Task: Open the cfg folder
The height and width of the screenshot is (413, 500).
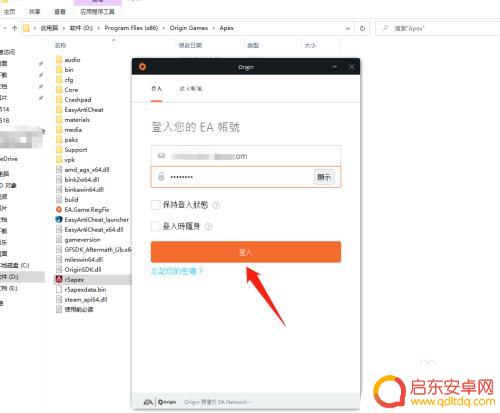Action: (x=65, y=80)
